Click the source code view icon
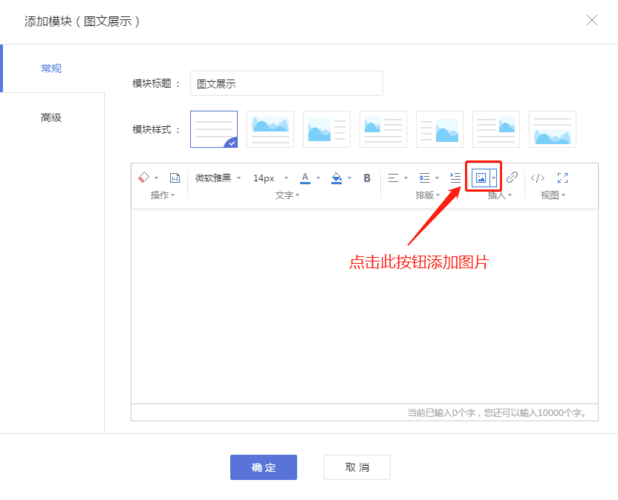 (x=538, y=178)
